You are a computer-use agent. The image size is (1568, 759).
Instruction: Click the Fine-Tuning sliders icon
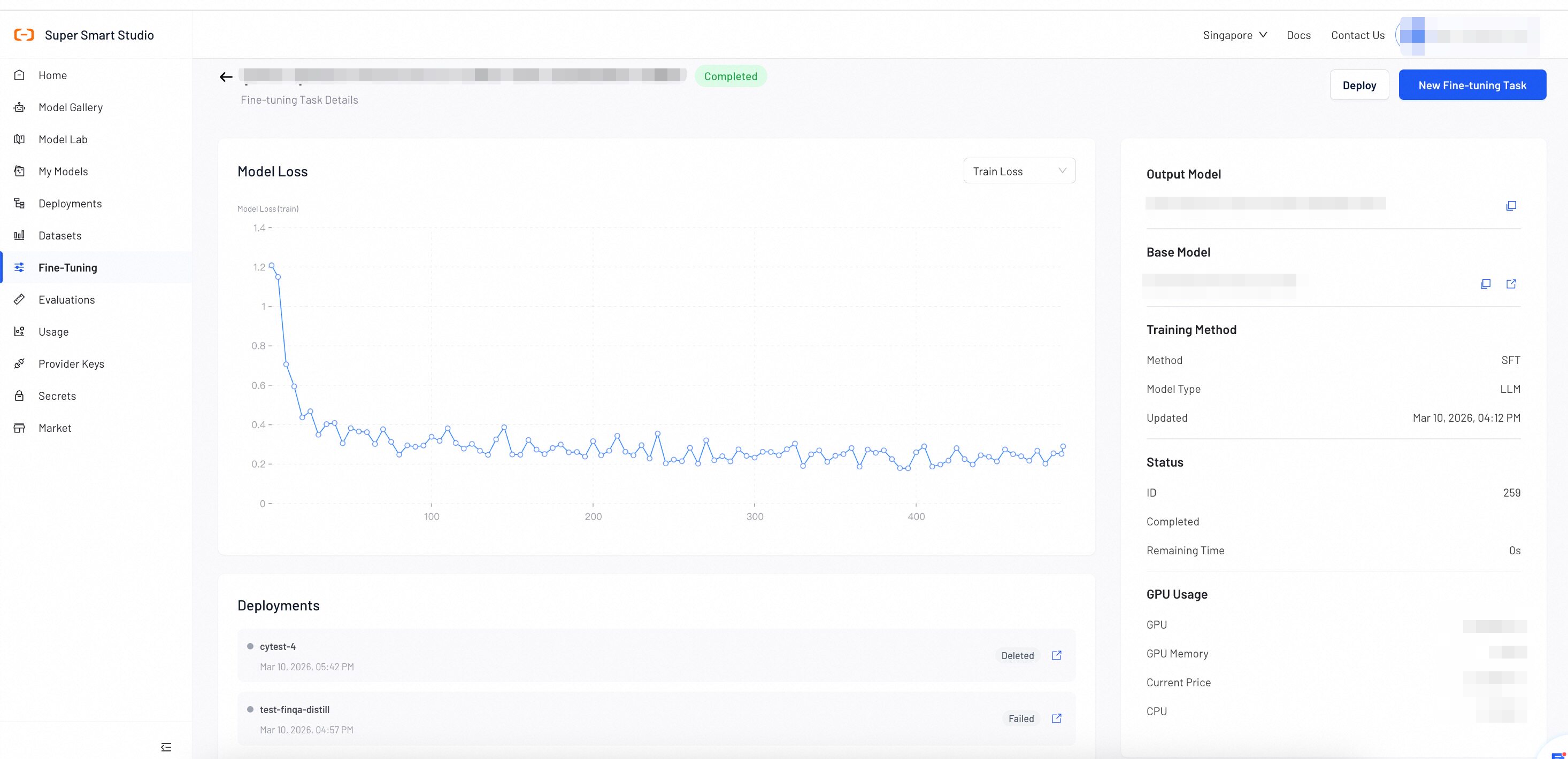tap(19, 267)
